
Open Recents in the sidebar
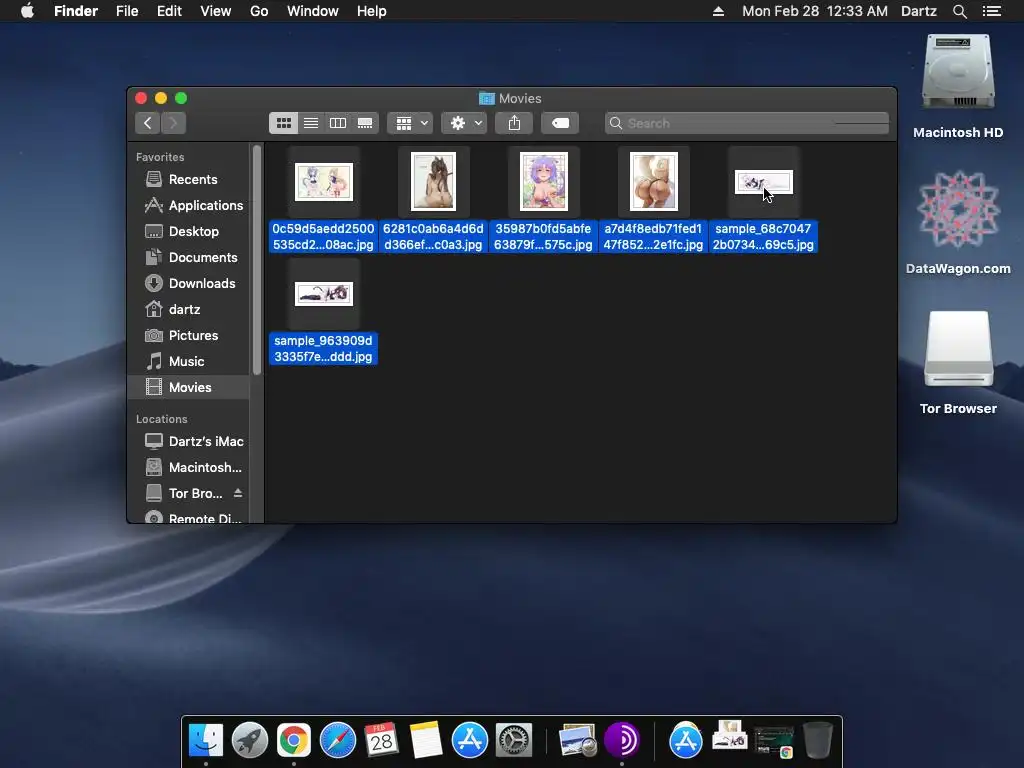(189, 179)
